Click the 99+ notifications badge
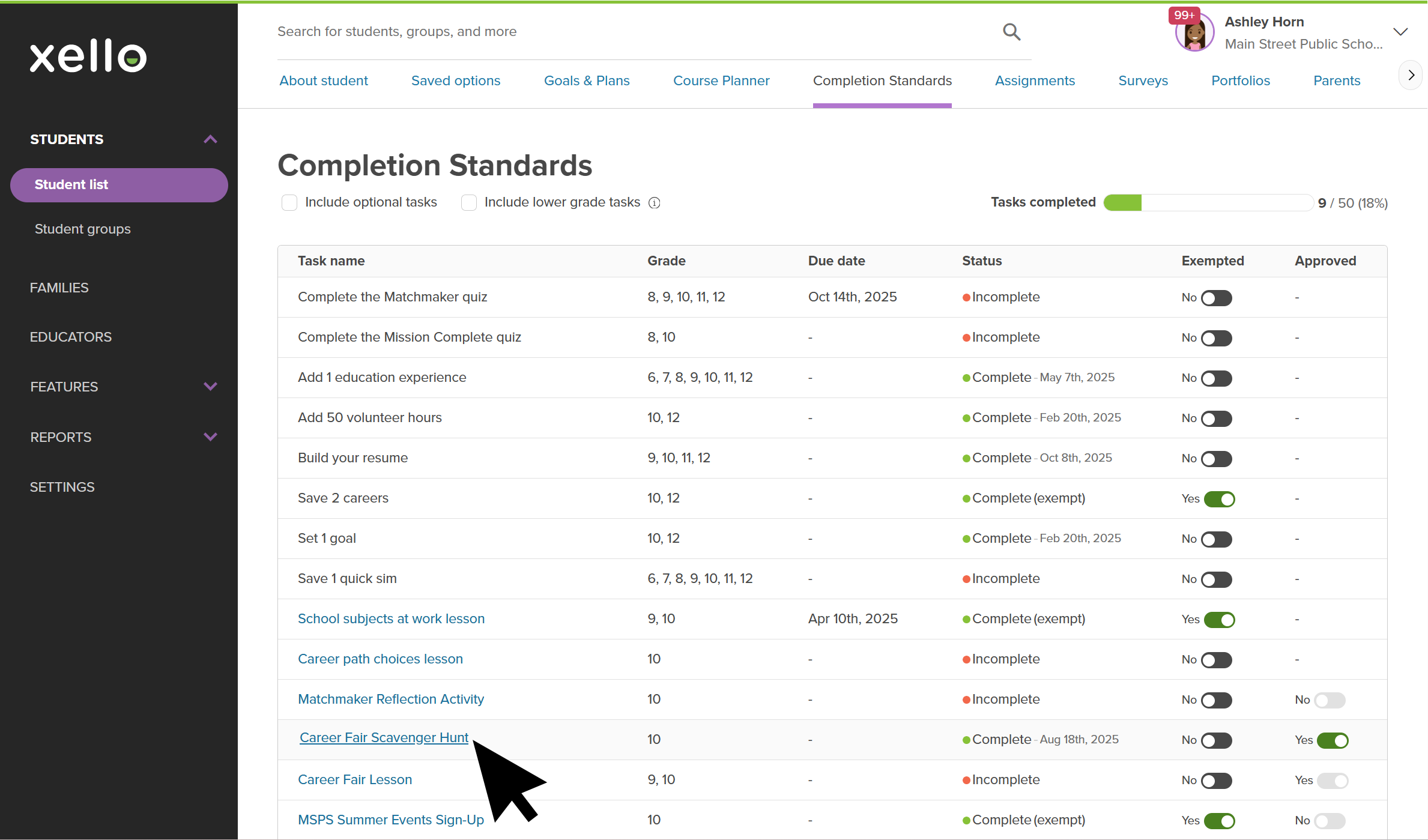Image resolution: width=1428 pixels, height=840 pixels. click(1183, 15)
